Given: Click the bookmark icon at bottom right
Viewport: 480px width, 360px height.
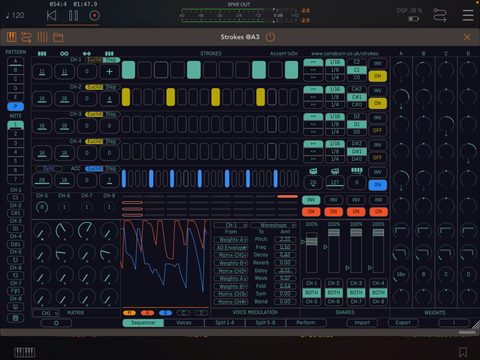Looking at the screenshot, I should click(463, 352).
